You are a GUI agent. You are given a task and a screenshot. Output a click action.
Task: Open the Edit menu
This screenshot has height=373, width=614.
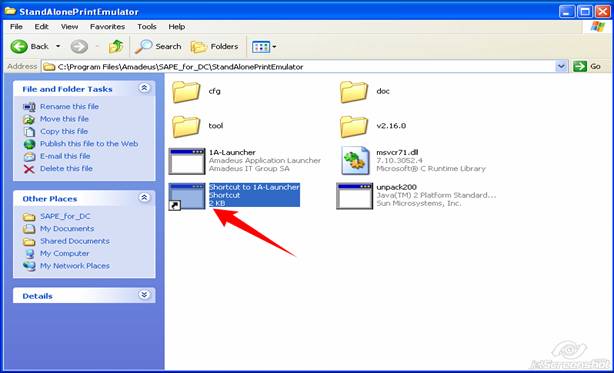[x=41, y=27]
